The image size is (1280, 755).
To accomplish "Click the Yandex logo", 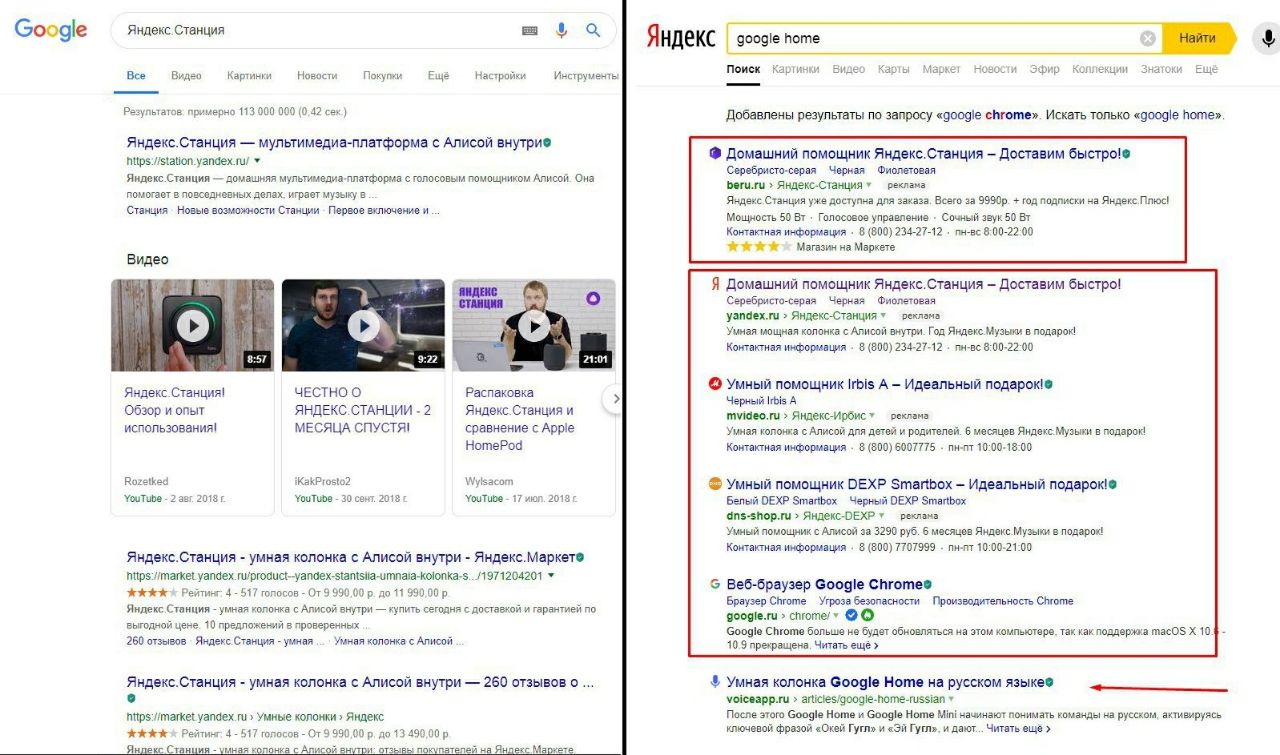I will point(681,38).
